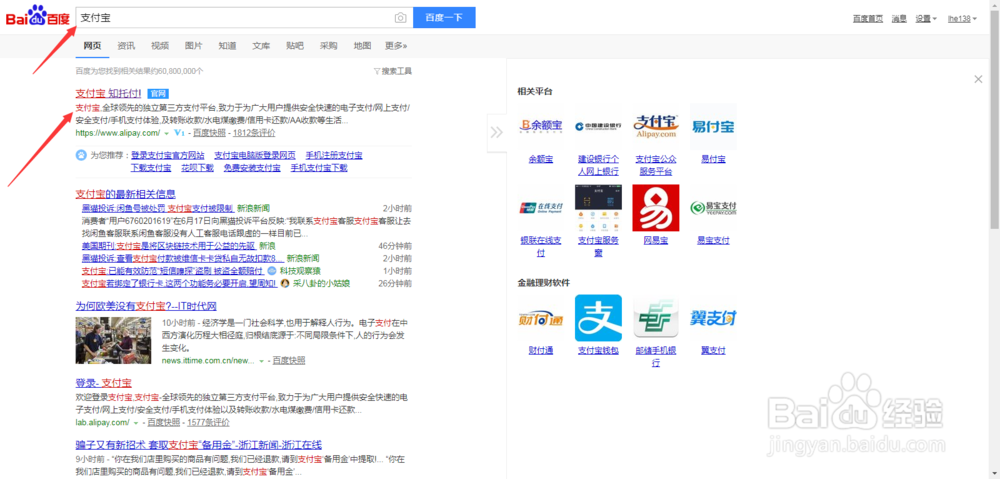Open 美国期刊 支付宝 blockchain news link
The image size is (1000, 479).
169,246
